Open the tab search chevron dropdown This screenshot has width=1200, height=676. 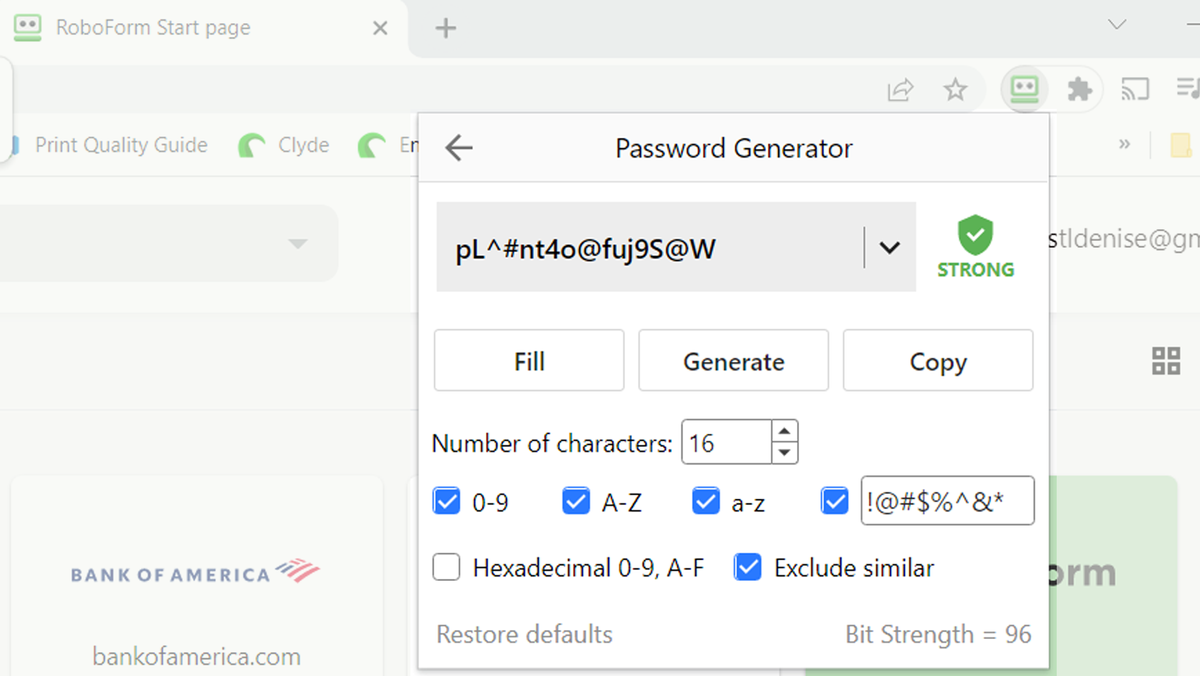[1118, 26]
